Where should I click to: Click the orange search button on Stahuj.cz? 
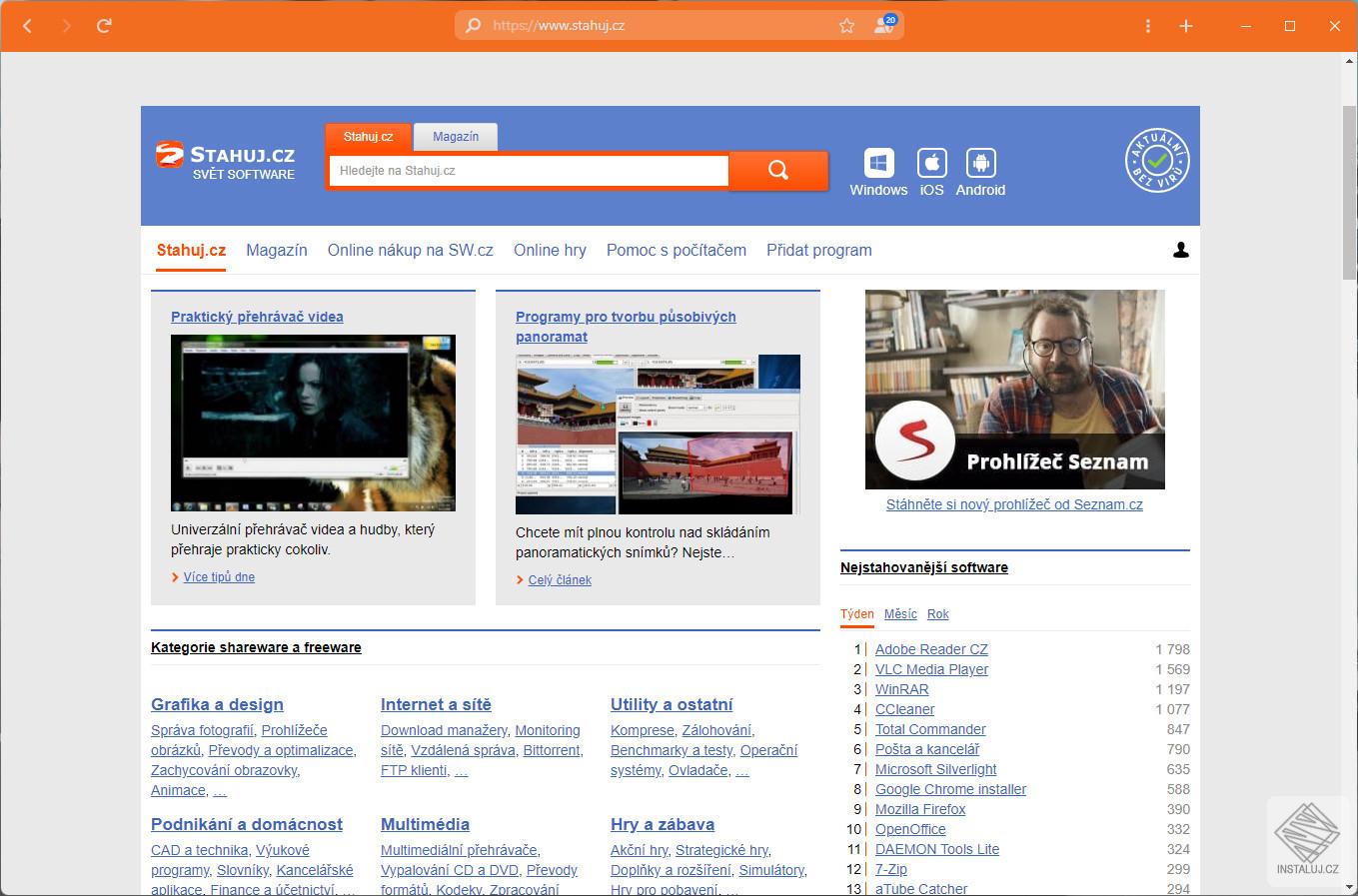click(778, 170)
